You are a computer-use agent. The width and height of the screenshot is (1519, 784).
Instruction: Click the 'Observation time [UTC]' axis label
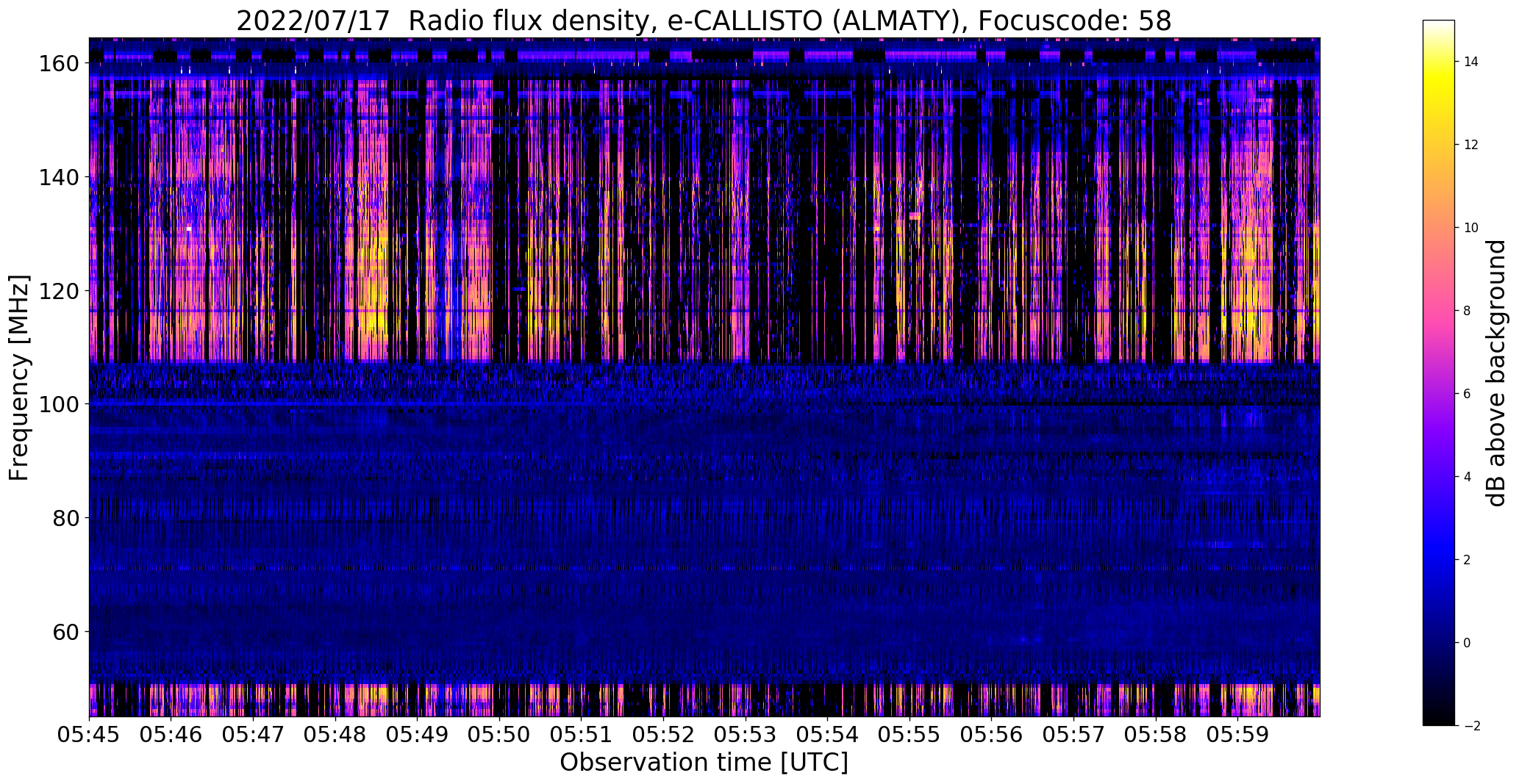point(704,763)
